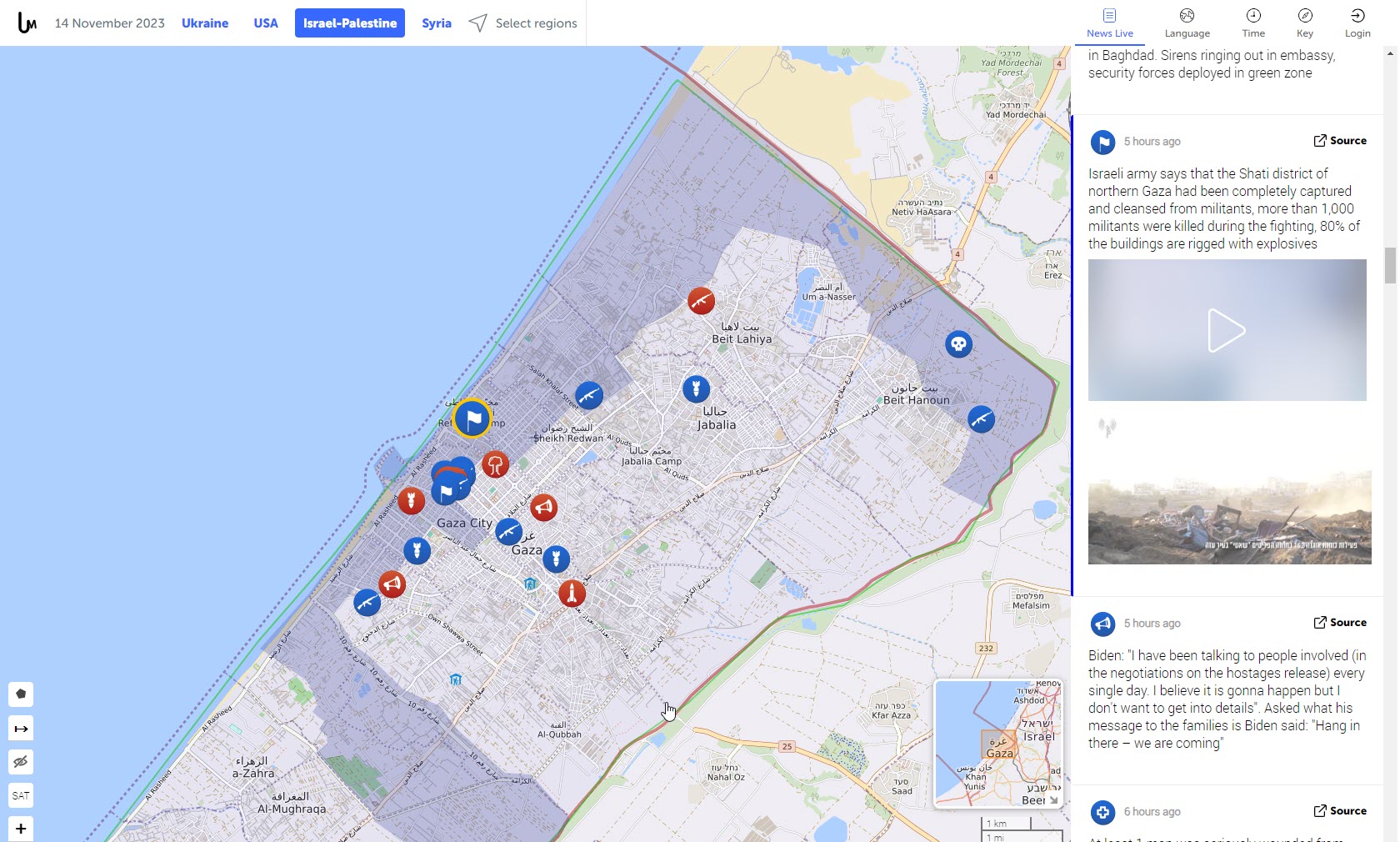This screenshot has height=842, width=1400.
Task: Open blue rifle marker beside Sheikh Redwan
Action: [588, 395]
